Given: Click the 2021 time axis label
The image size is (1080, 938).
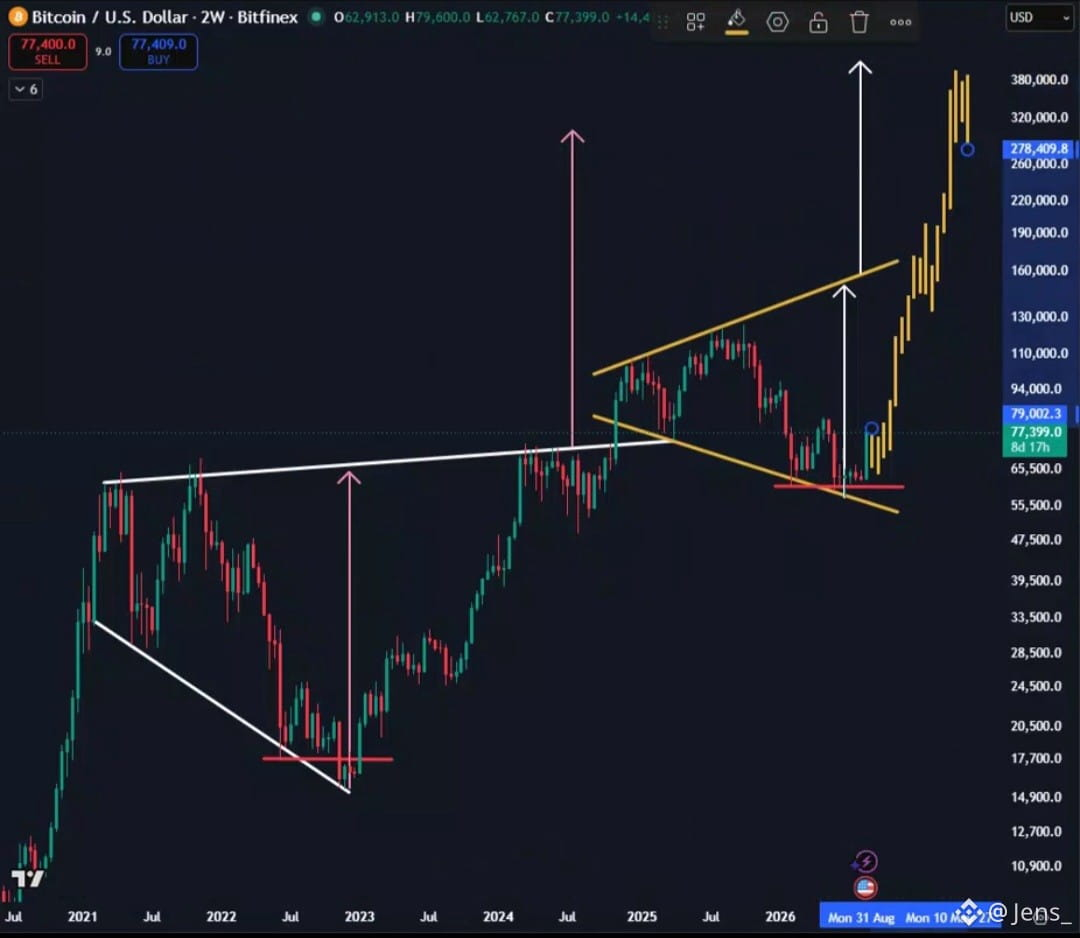Looking at the screenshot, I should (x=83, y=917).
